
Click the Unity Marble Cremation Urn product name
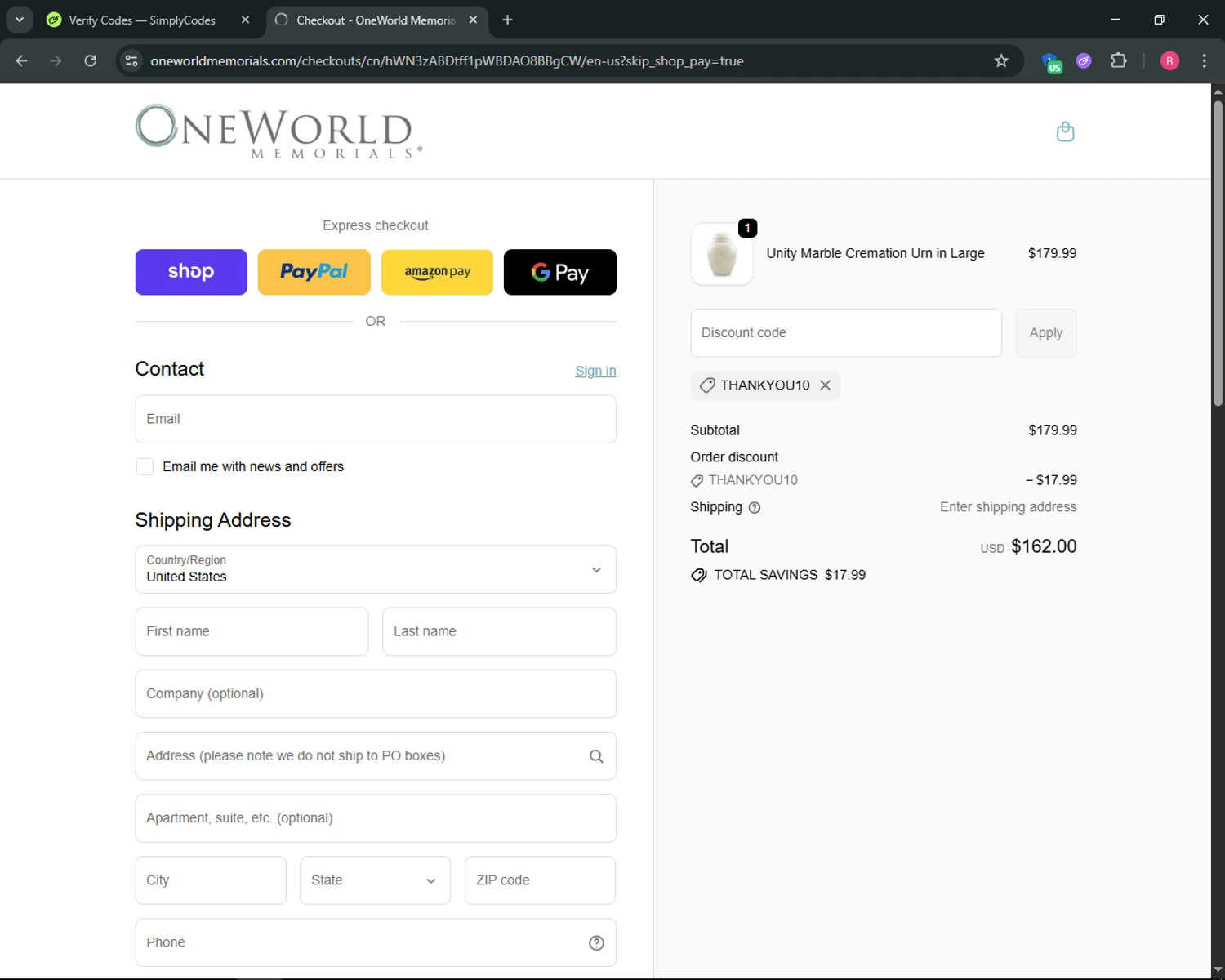point(875,253)
